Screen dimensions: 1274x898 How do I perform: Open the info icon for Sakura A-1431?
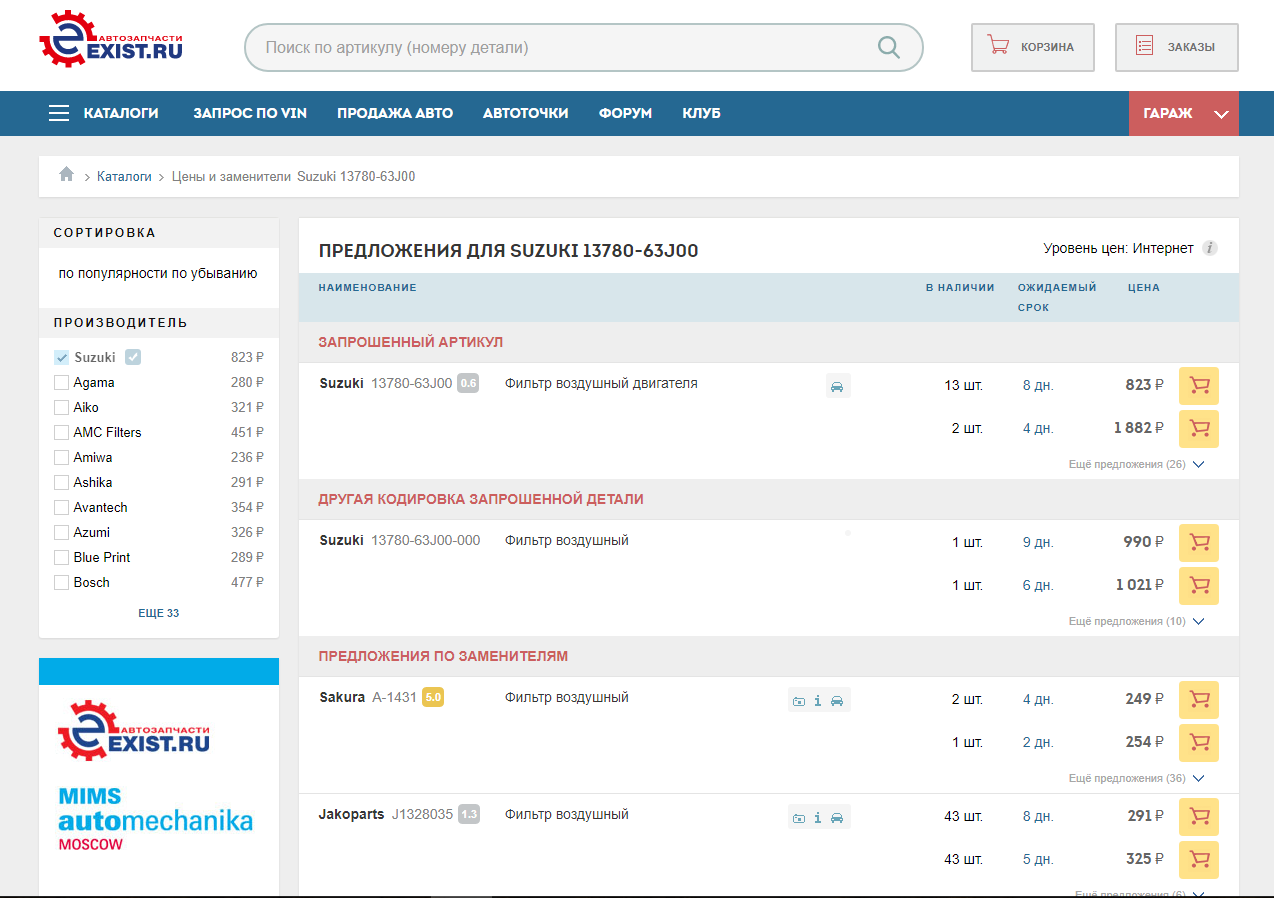(x=817, y=701)
